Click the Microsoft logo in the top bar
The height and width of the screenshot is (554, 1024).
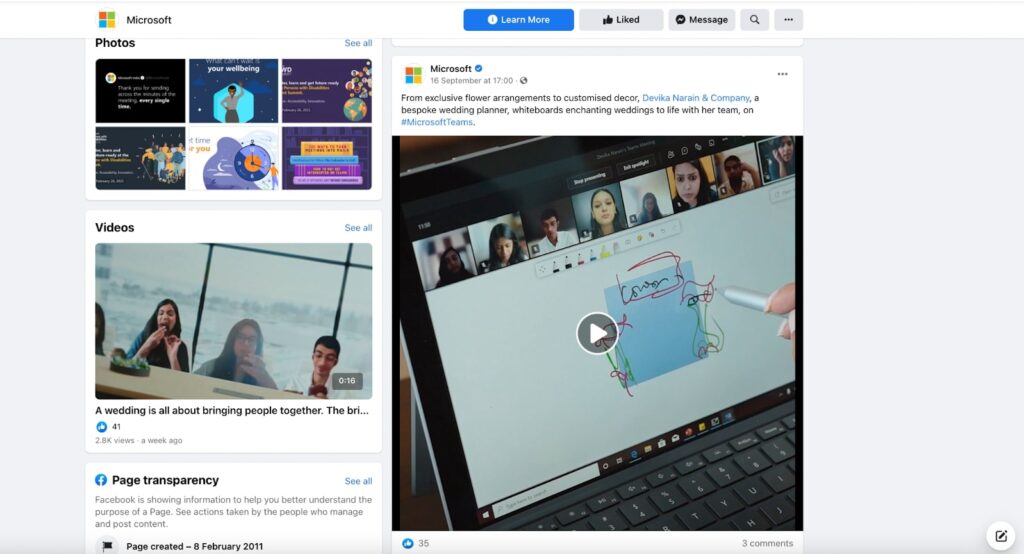(106, 20)
